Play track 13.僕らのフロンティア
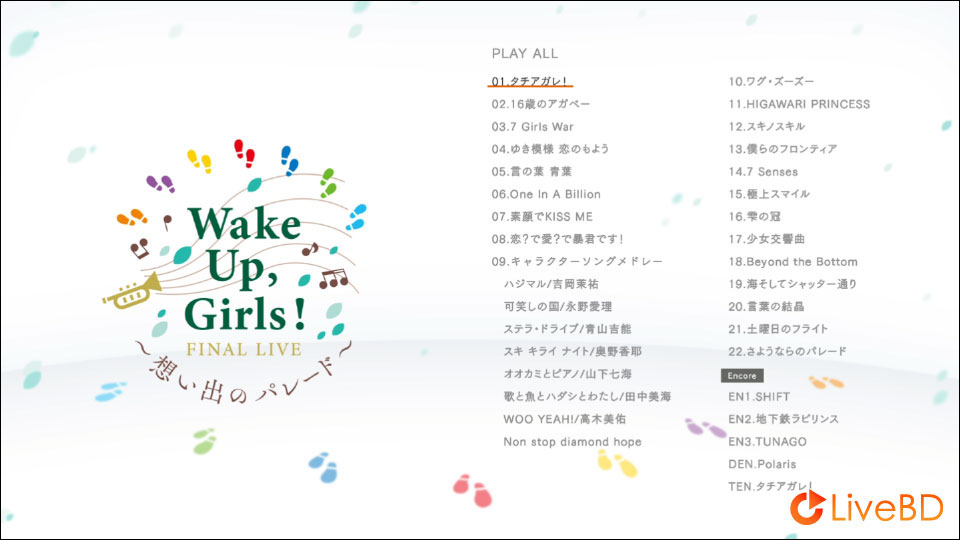 [x=782, y=149]
